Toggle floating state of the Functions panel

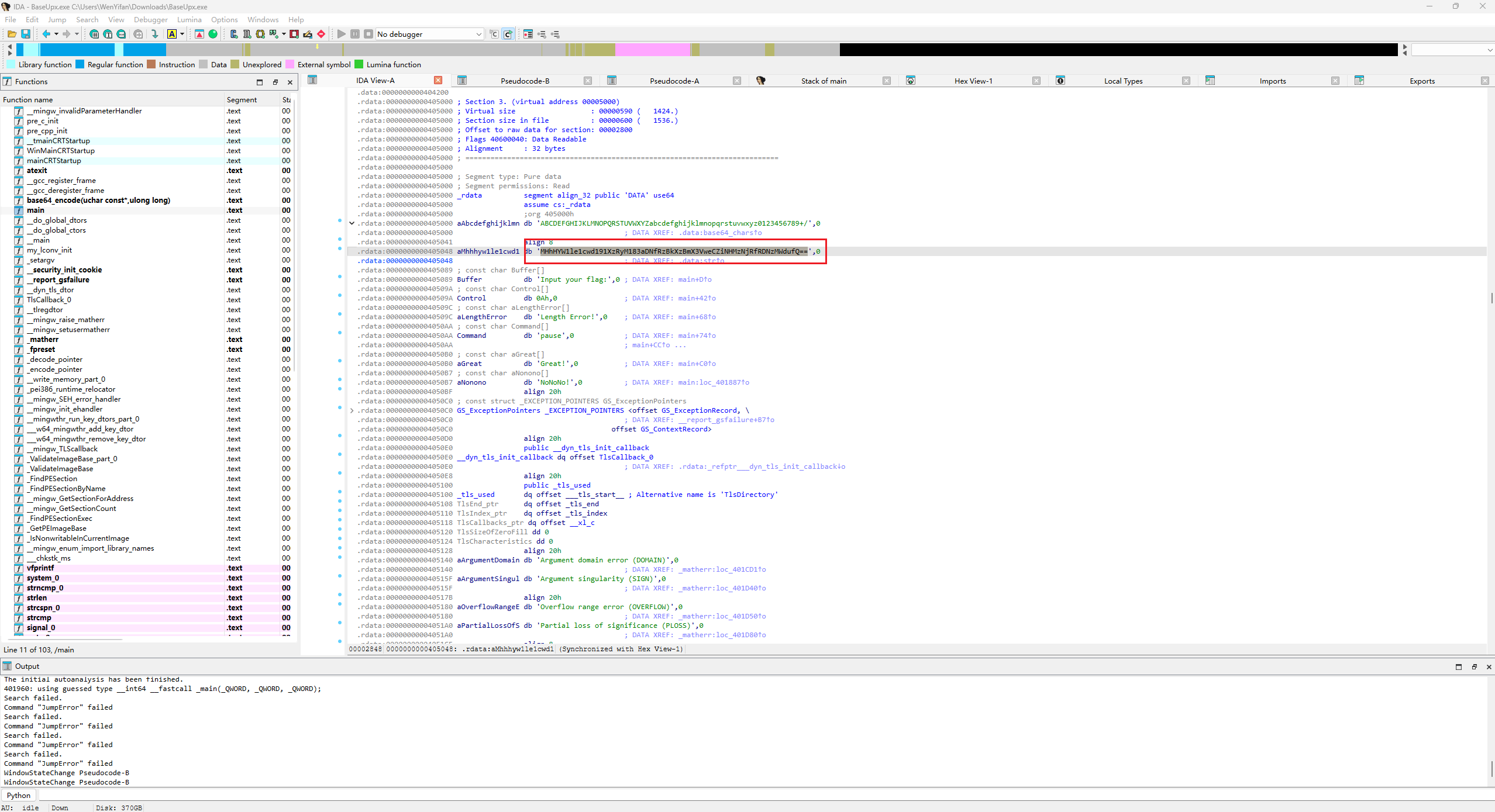[x=275, y=82]
